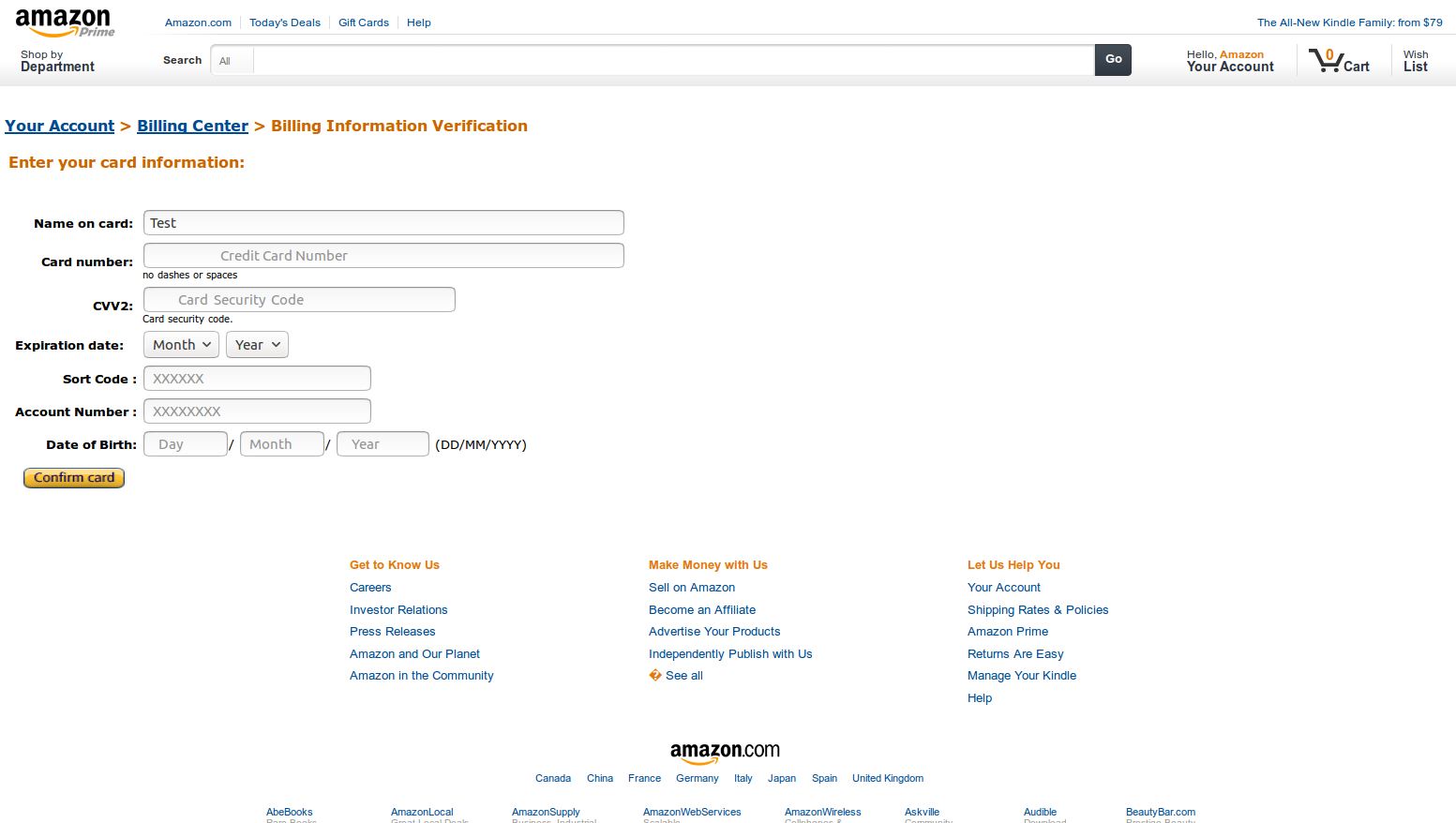
Task: Click the Confirm card button
Action: click(74, 478)
